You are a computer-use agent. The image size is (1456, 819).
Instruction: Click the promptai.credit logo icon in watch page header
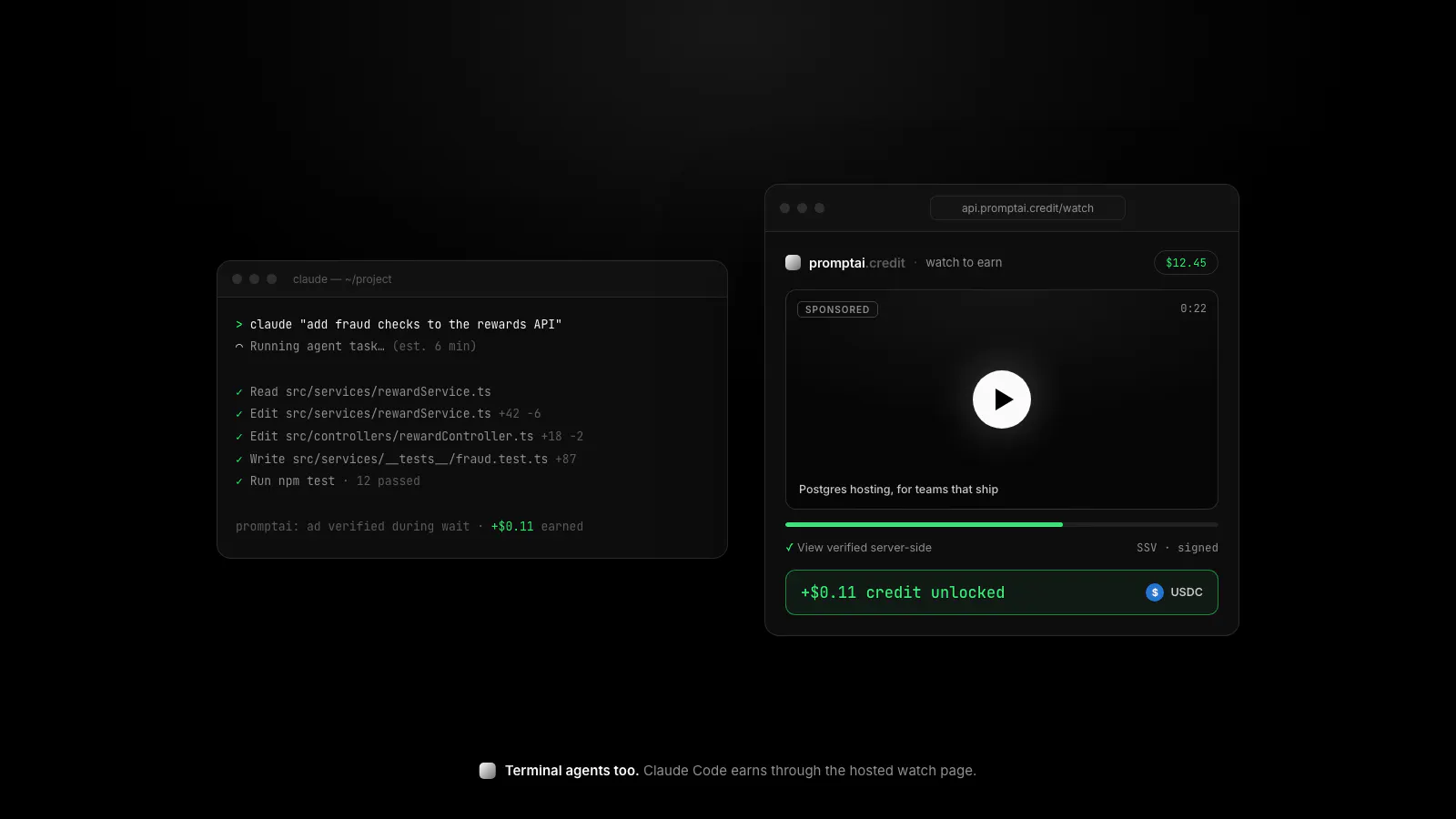pos(793,263)
